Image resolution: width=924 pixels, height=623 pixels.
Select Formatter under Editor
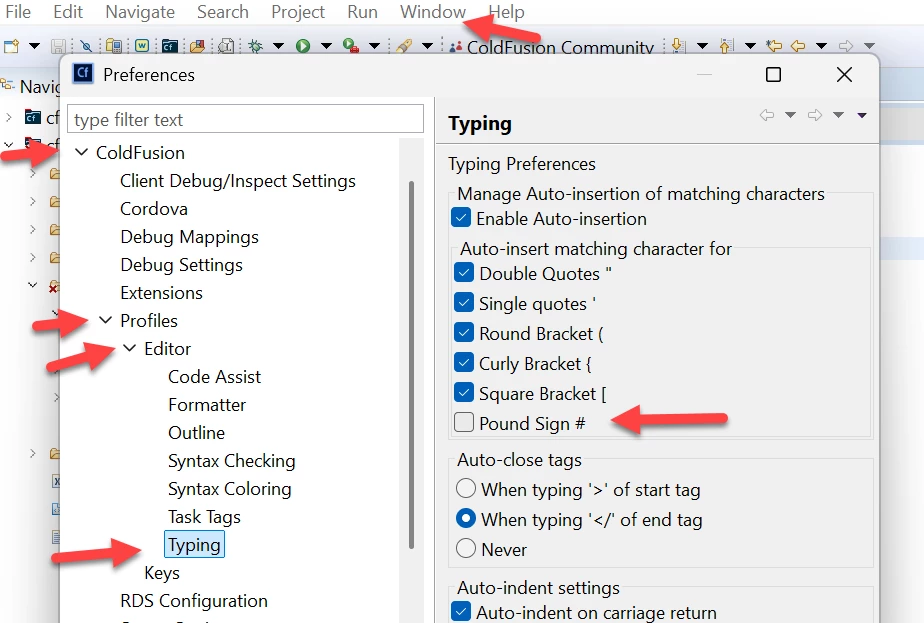[207, 405]
